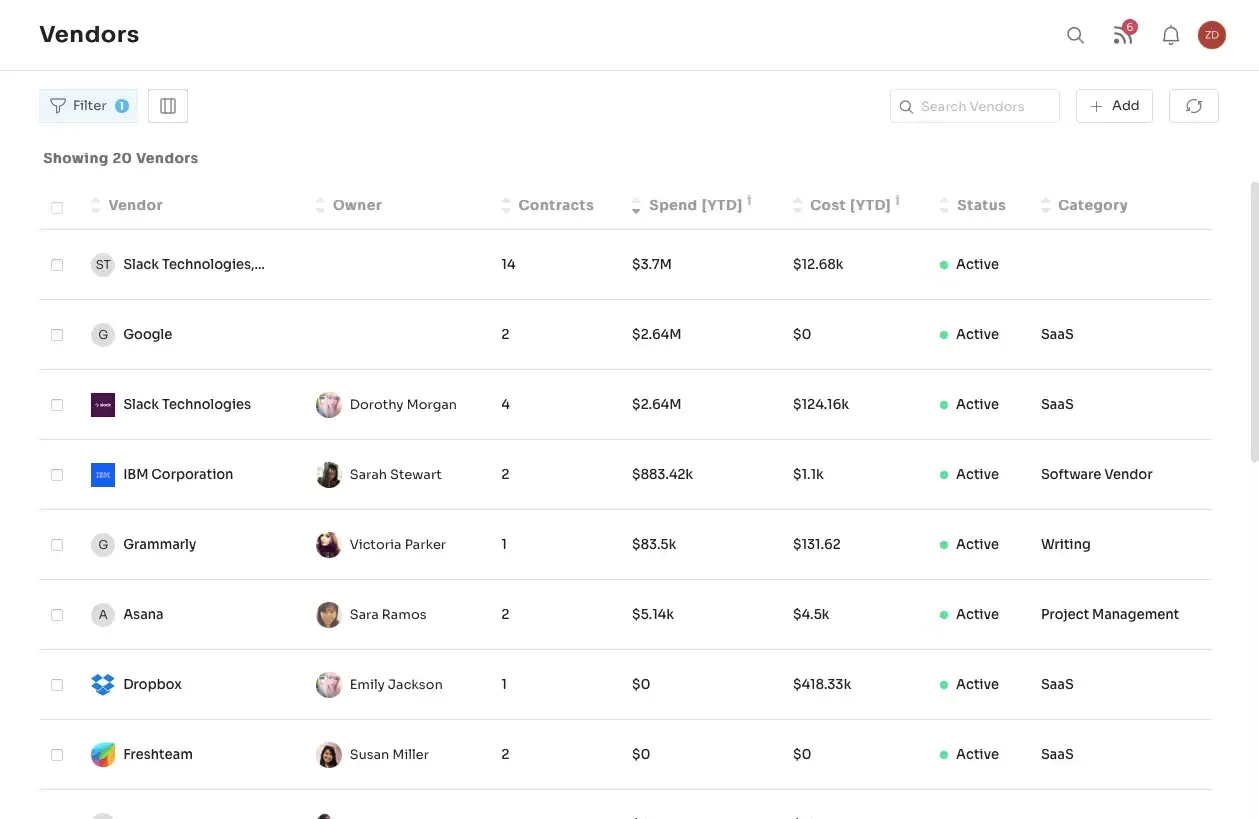Screen dimensions: 1259x819
Task: Click the Showing 20 Vendors label
Action: pyautogui.click(x=121, y=158)
